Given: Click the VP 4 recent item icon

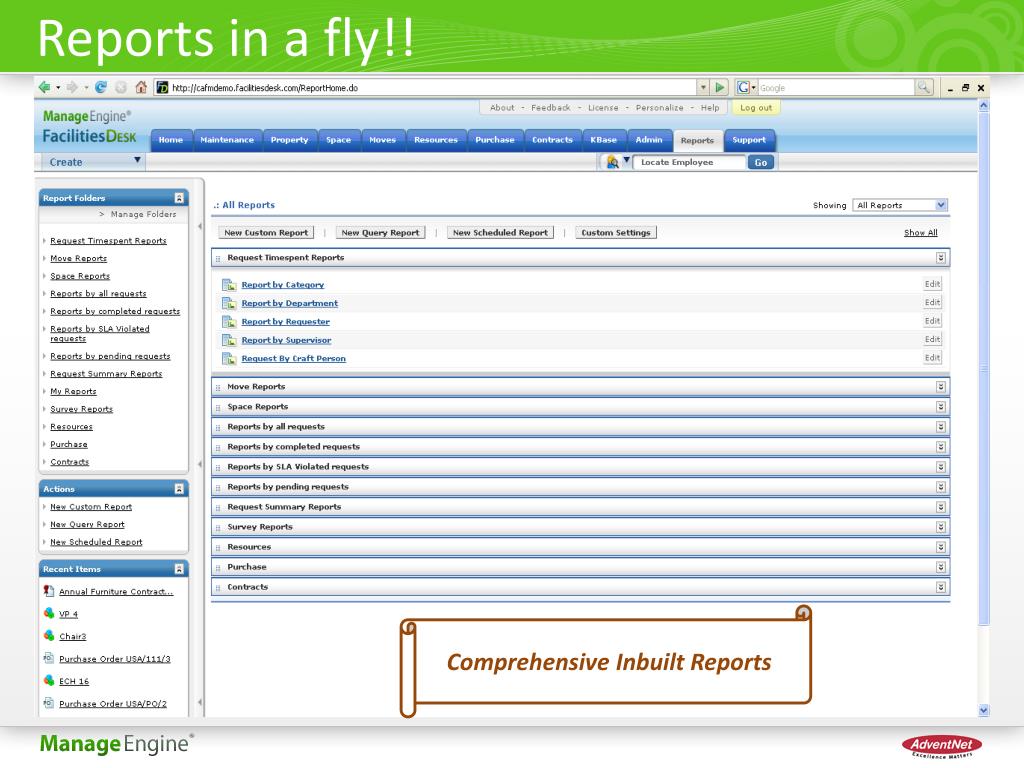Looking at the screenshot, I should point(49,613).
